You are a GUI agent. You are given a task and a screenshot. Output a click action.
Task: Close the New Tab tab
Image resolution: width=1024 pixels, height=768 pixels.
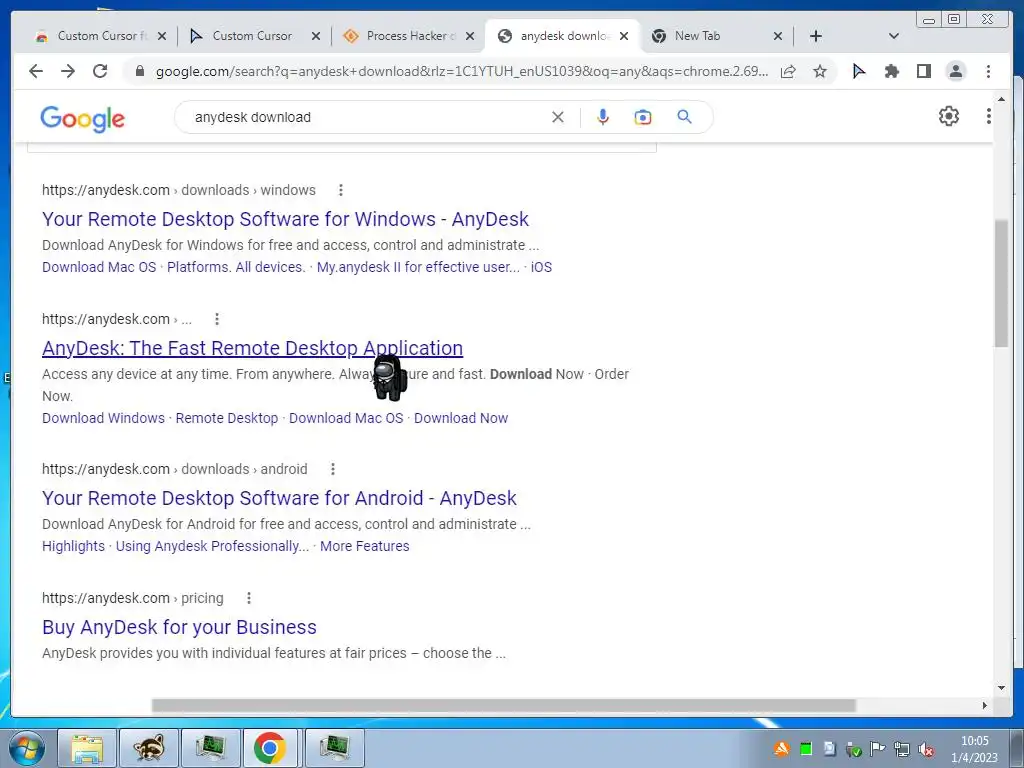pyautogui.click(x=778, y=36)
